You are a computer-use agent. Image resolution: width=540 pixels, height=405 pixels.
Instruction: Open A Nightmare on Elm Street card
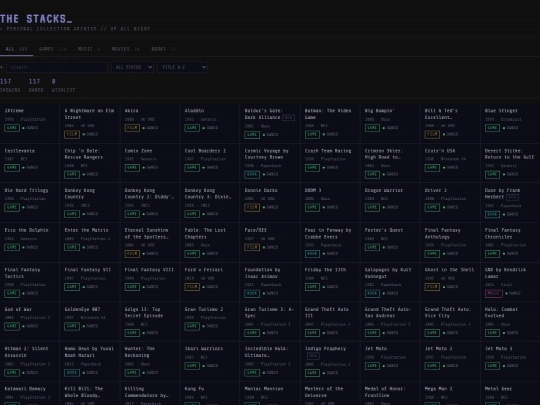(90, 123)
